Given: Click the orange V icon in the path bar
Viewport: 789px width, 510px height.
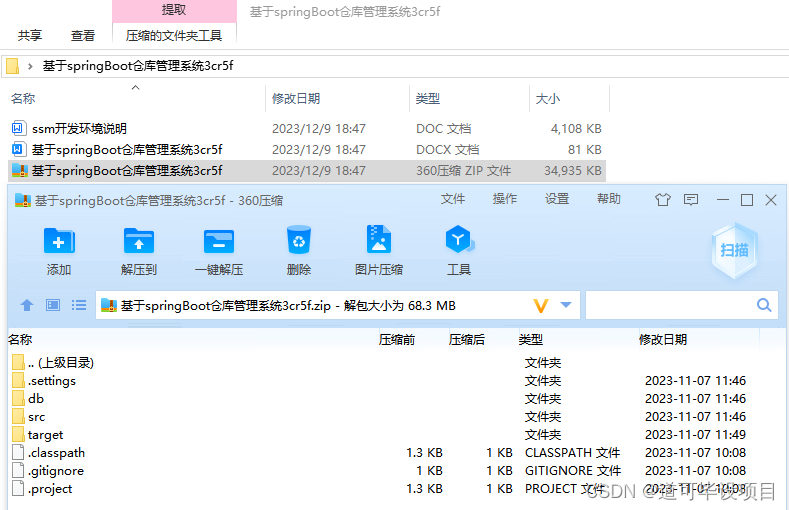Looking at the screenshot, I should tap(540, 305).
